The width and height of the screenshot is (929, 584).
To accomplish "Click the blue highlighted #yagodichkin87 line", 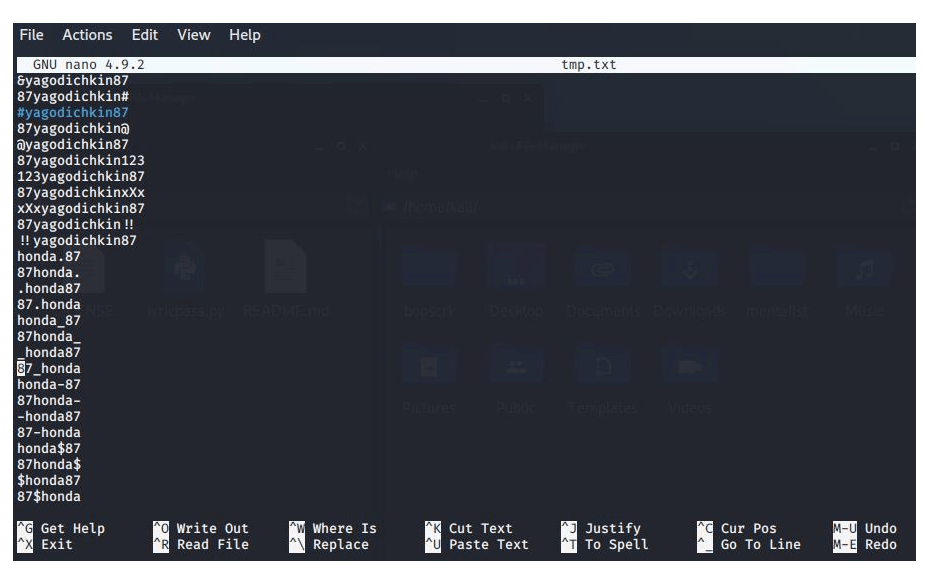I will [x=73, y=113].
